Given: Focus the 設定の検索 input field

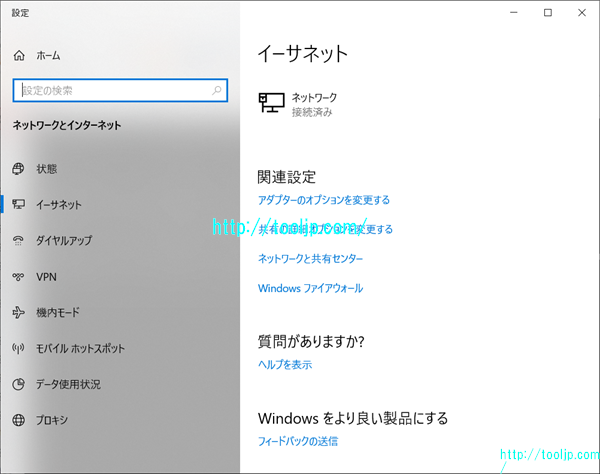Looking at the screenshot, I should tap(120, 90).
